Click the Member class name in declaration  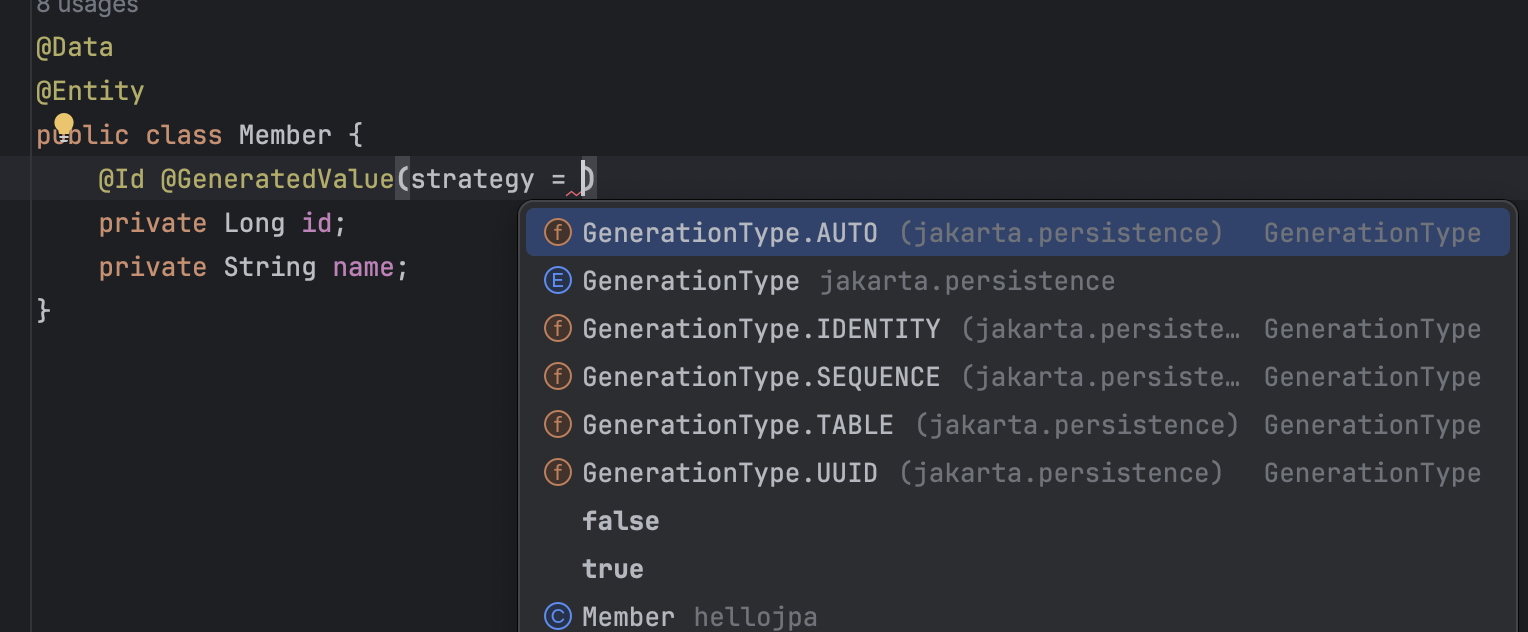pyautogui.click(x=285, y=135)
